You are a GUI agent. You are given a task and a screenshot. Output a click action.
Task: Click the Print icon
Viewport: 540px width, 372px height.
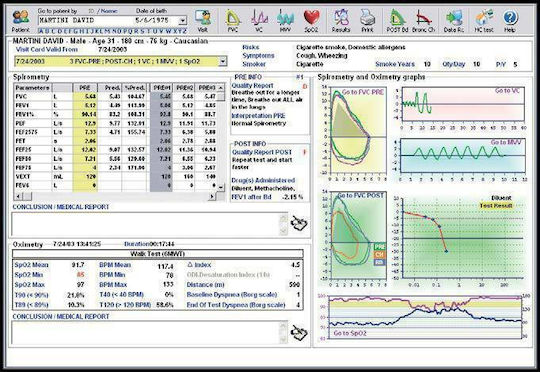point(367,21)
